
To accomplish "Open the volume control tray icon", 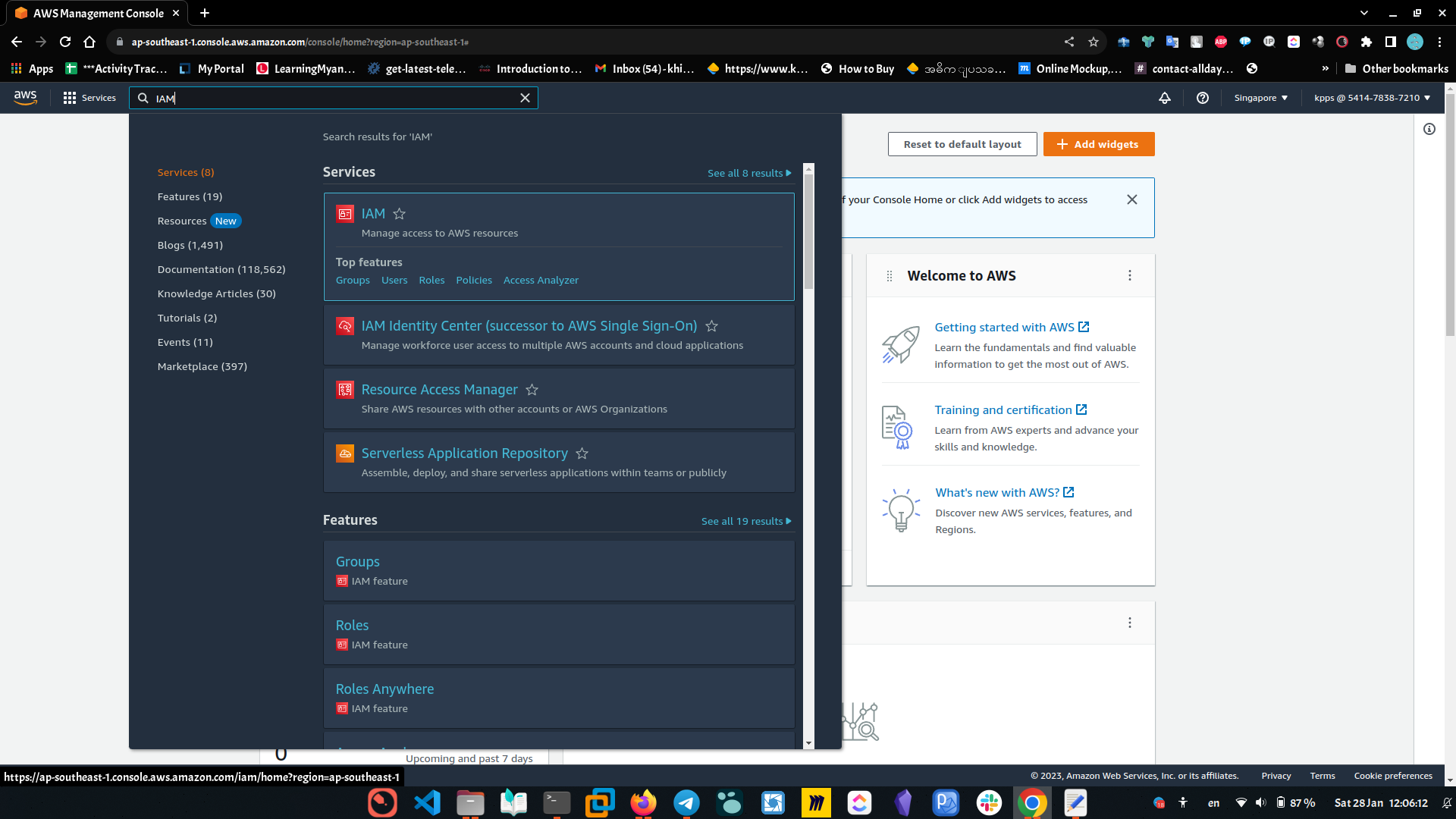I will (x=1260, y=802).
